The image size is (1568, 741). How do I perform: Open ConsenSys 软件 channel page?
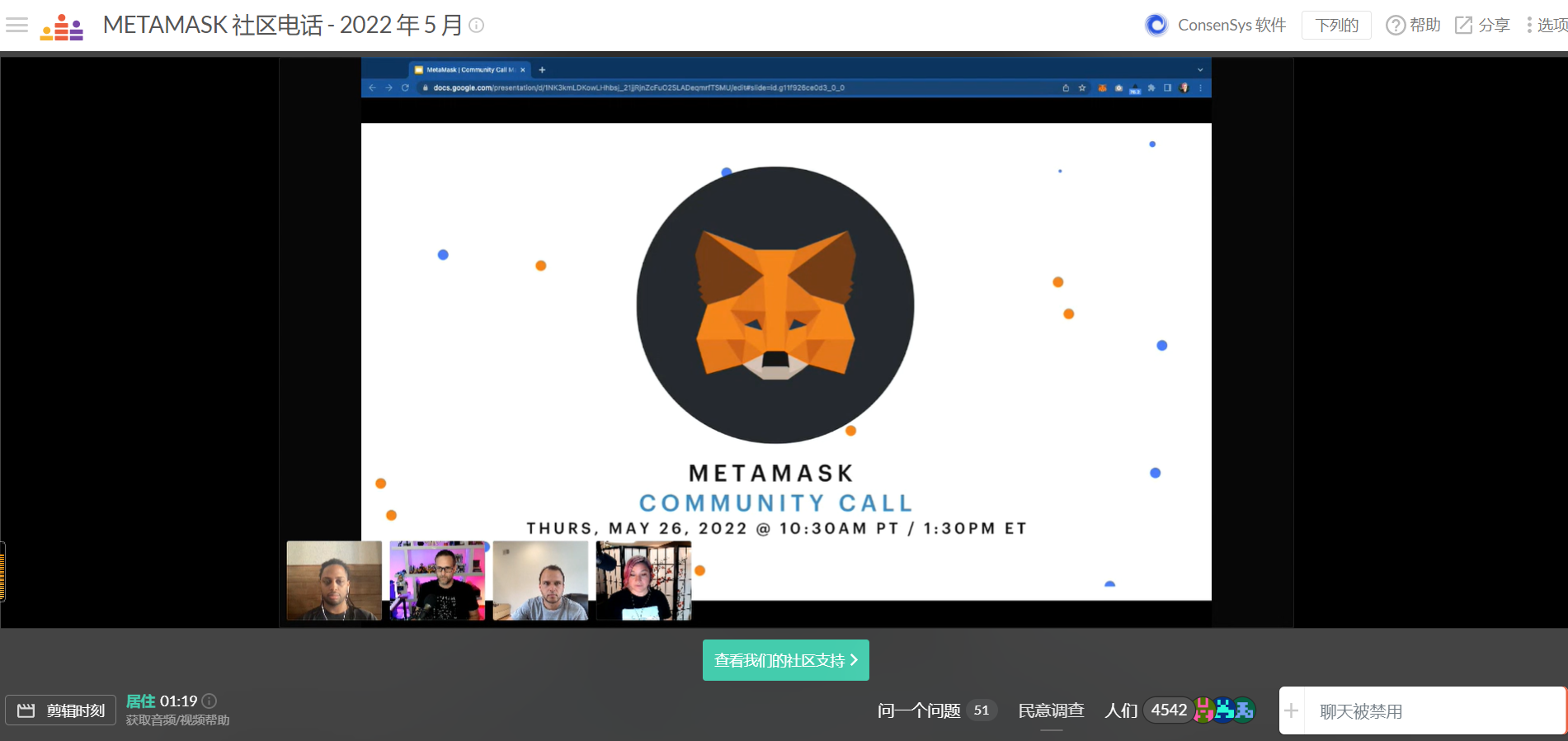(x=1231, y=25)
